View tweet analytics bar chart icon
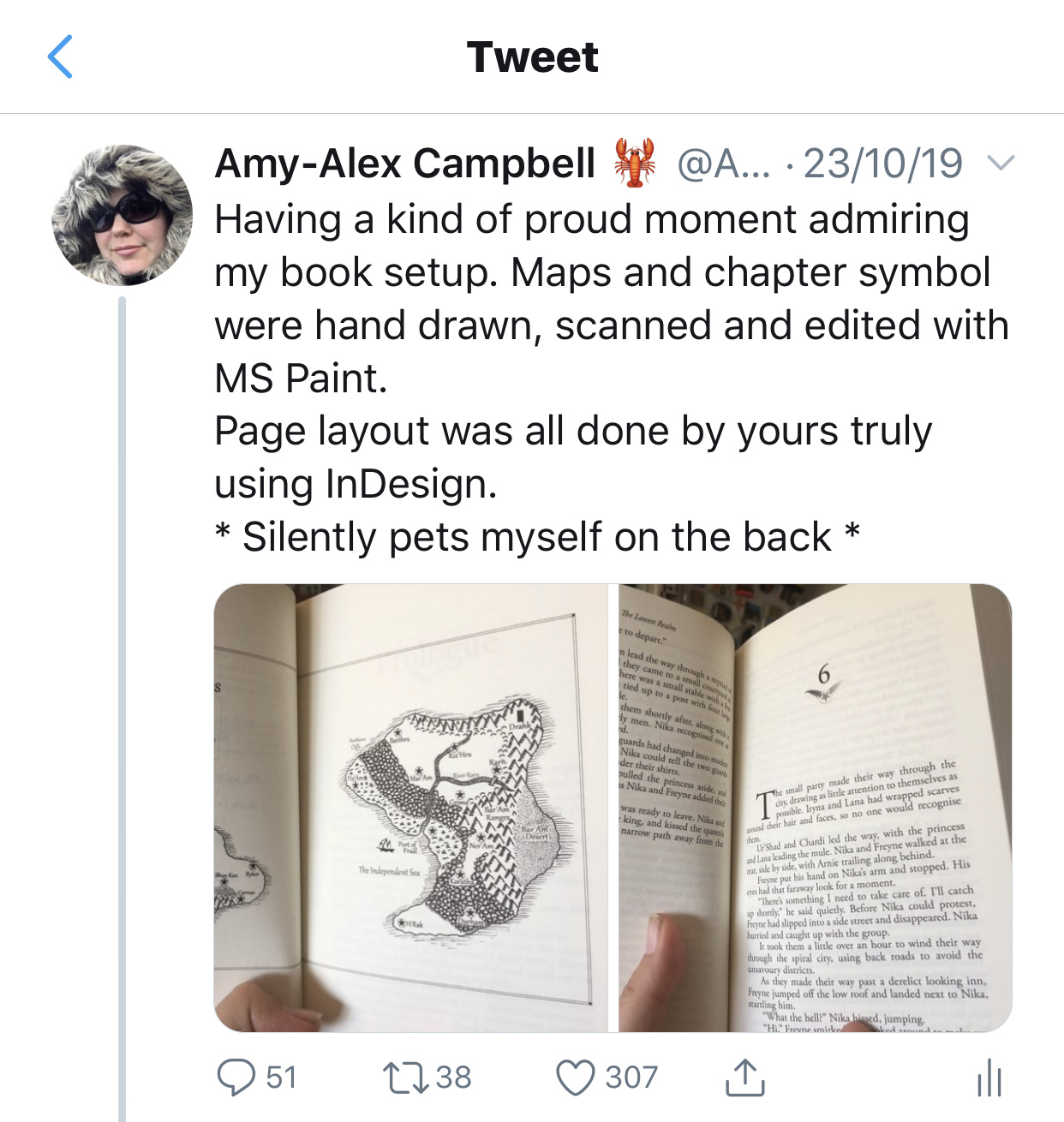This screenshot has width=1064, height=1122. 989,1077
